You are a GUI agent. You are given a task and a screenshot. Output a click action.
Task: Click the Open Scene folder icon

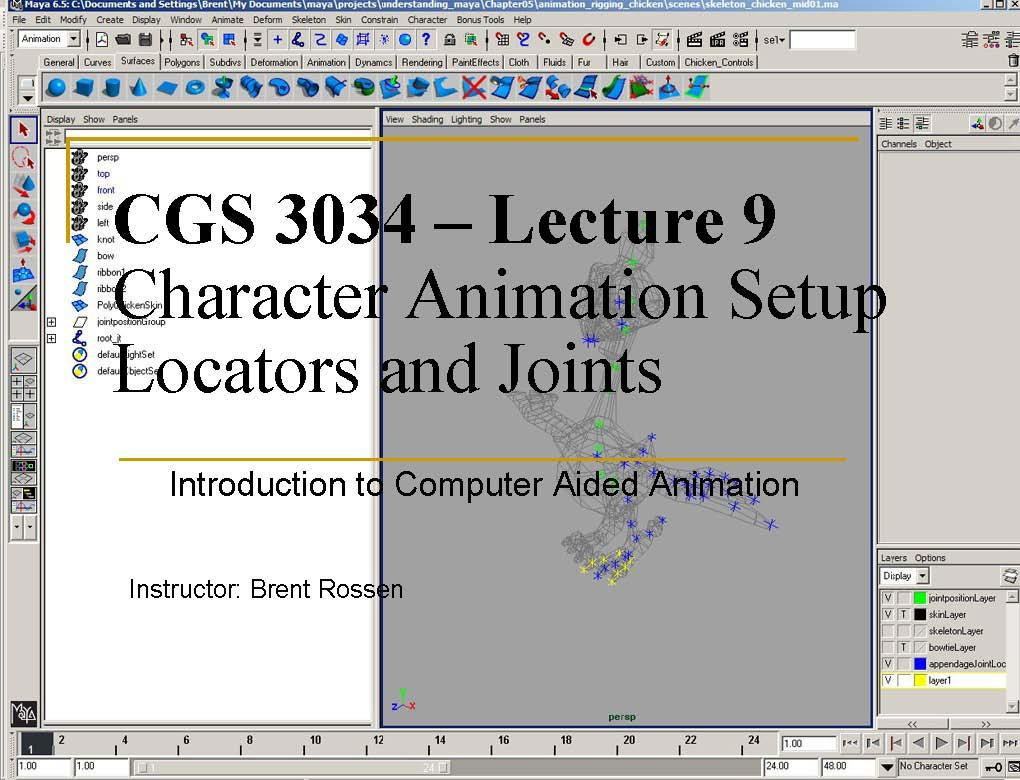pyautogui.click(x=123, y=40)
